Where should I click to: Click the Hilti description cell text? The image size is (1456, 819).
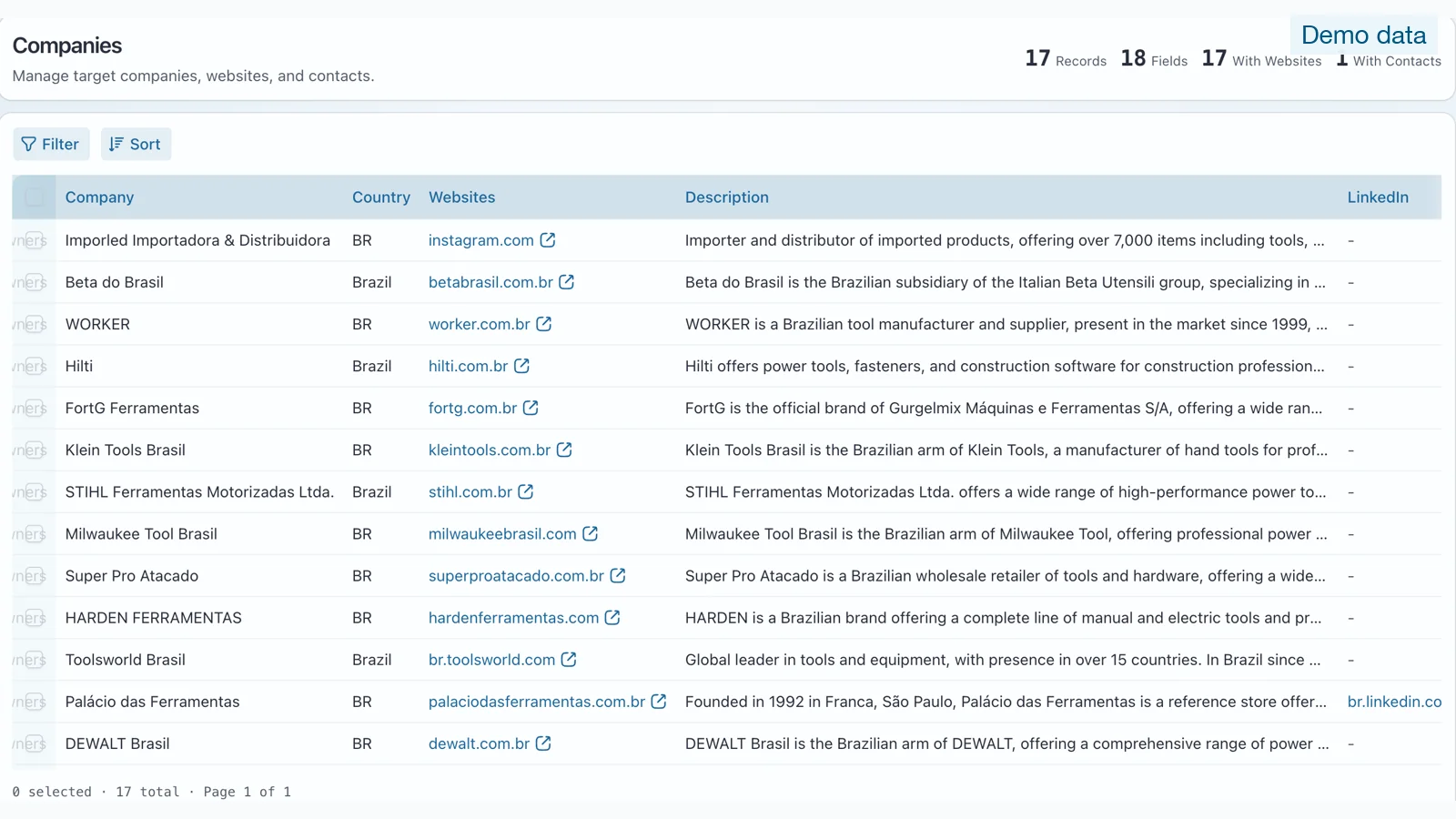tap(1005, 366)
